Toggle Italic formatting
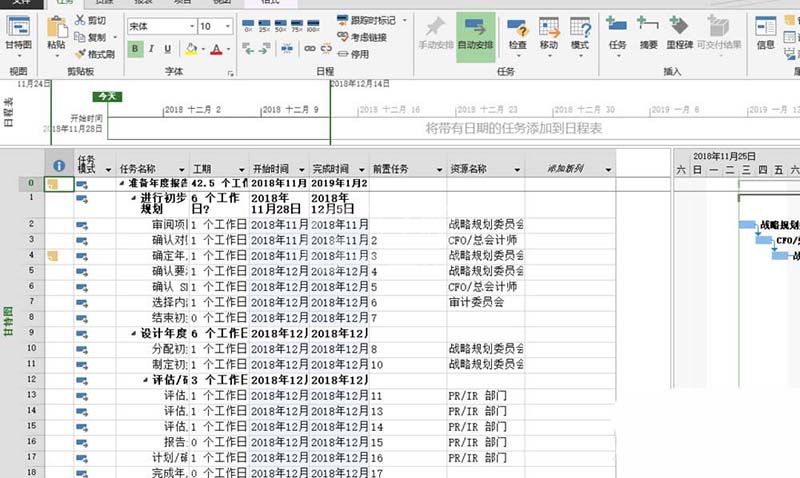Screen dimensions: 800x478 (152, 49)
